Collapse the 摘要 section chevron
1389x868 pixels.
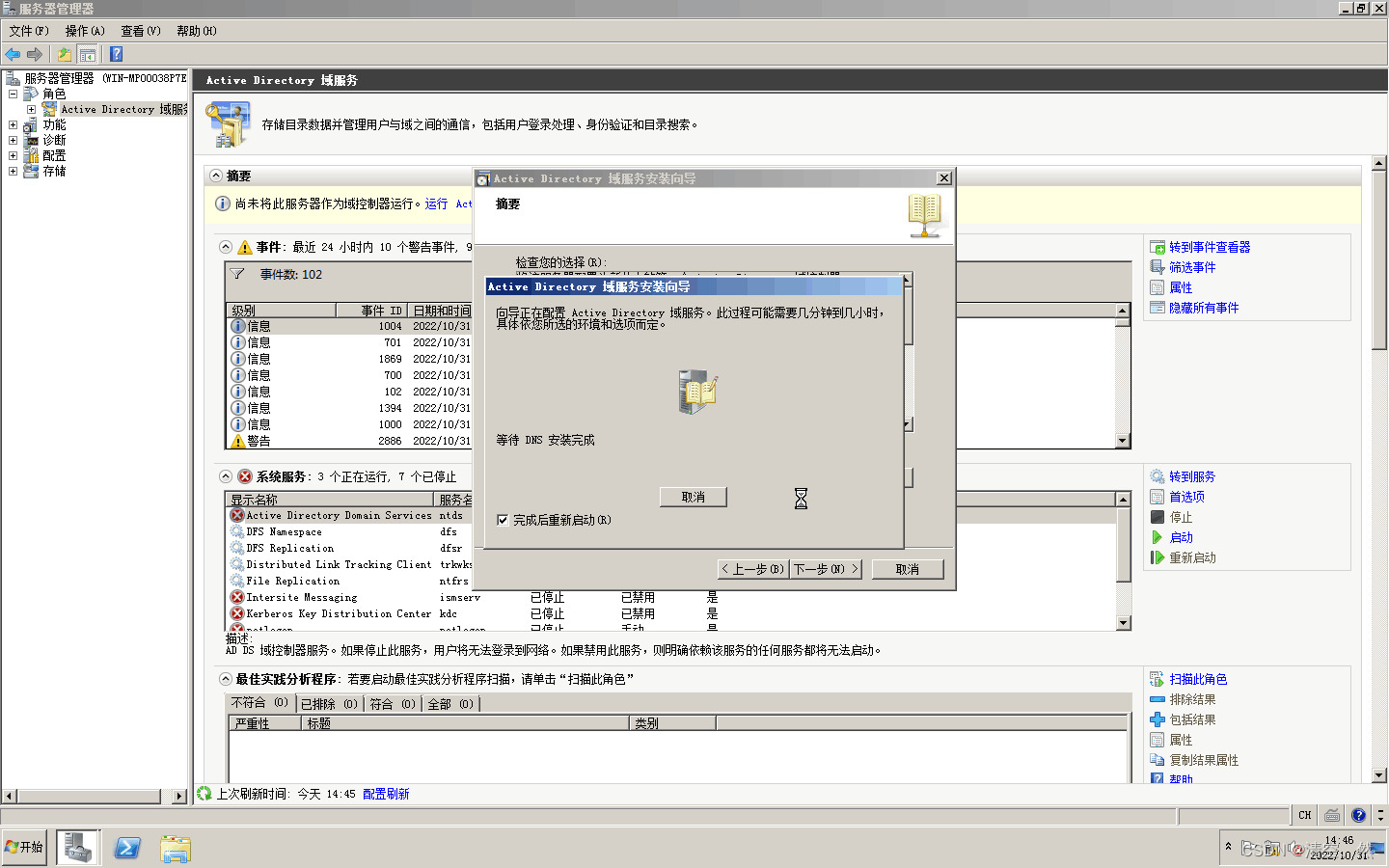pos(216,176)
